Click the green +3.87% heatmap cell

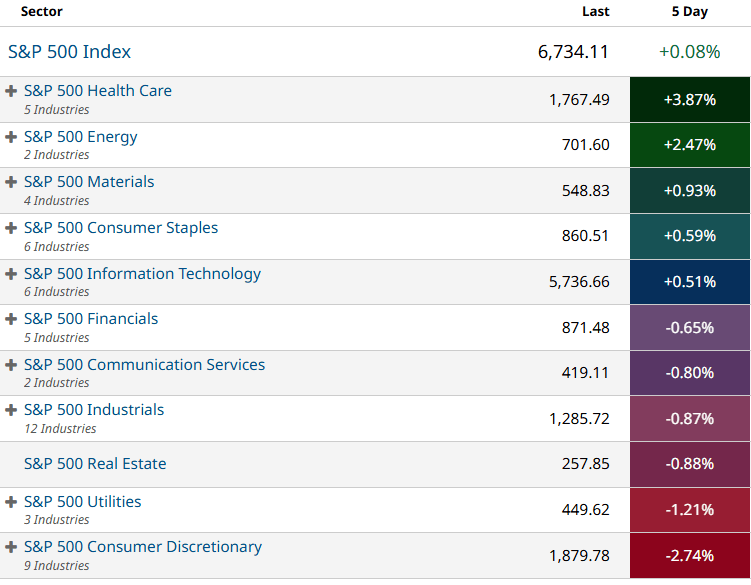click(x=689, y=99)
